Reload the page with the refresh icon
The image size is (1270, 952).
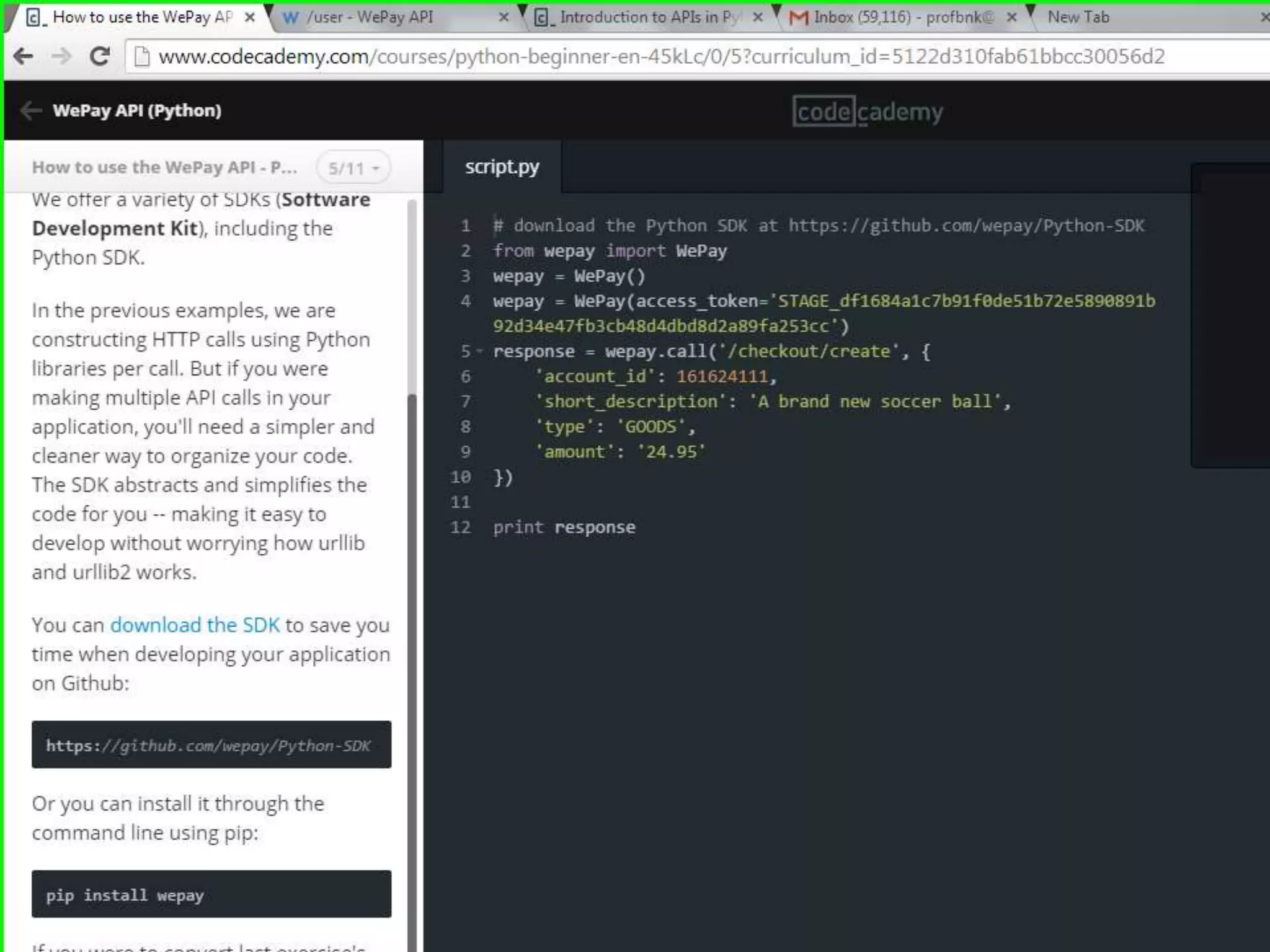coord(99,56)
